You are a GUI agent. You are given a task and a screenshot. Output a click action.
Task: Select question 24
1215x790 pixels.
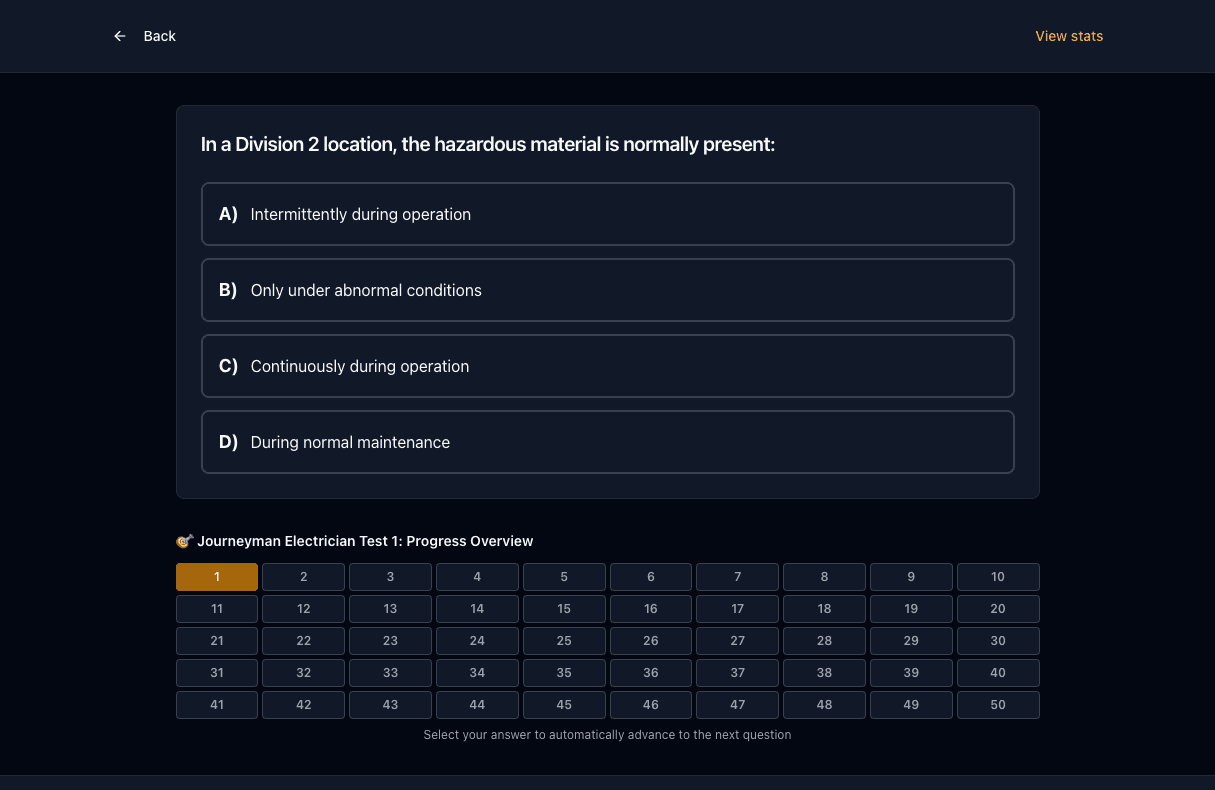tap(477, 641)
